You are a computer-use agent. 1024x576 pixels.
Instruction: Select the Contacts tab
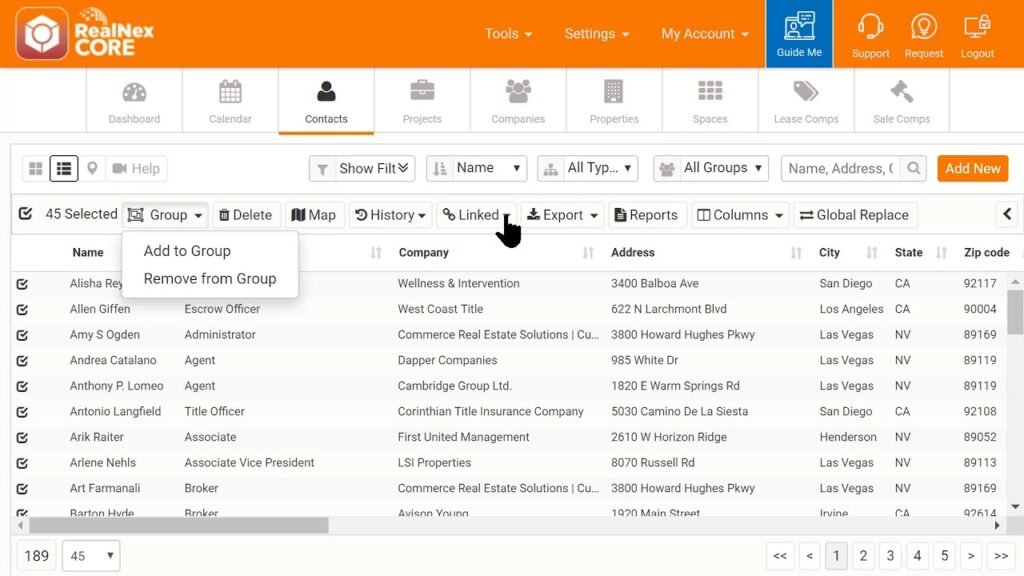pos(326,101)
